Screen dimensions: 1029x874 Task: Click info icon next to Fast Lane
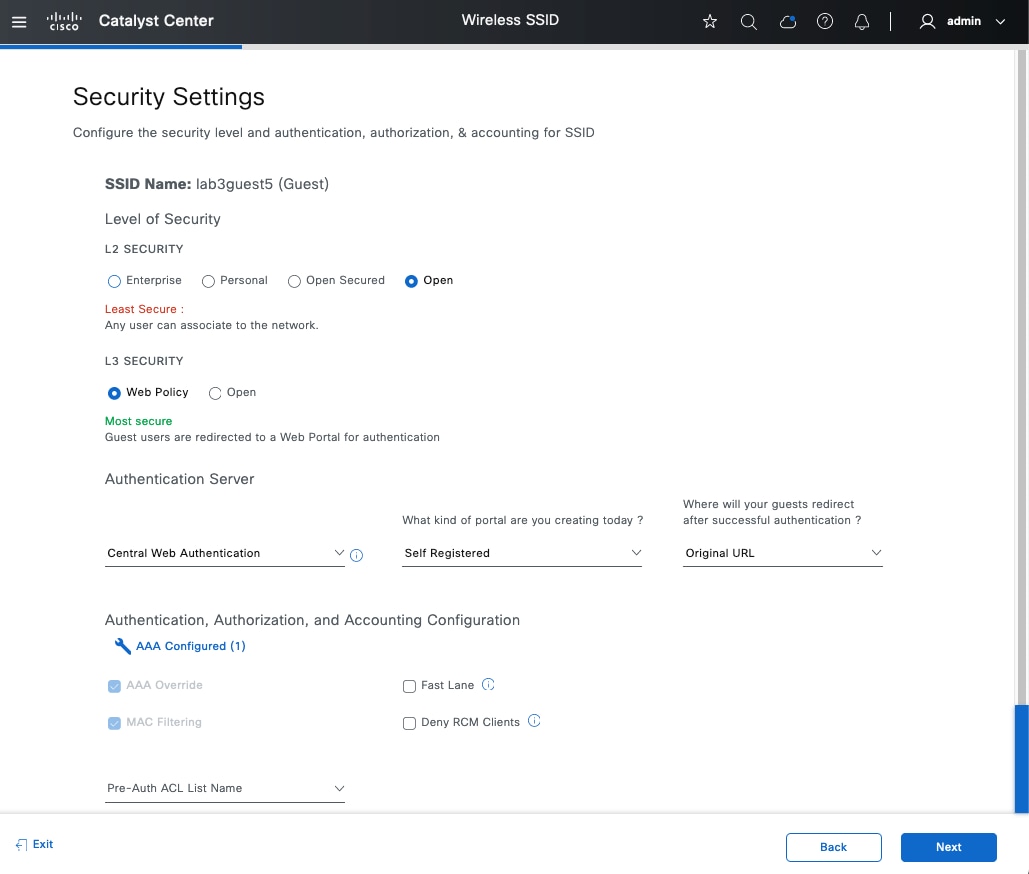[488, 685]
